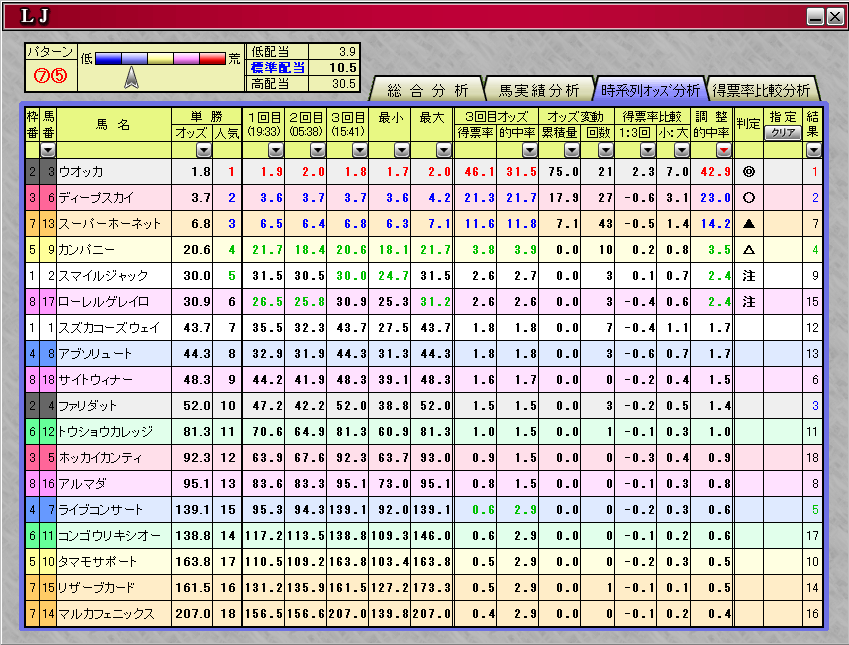The height and width of the screenshot is (645, 849).
Task: Open the 最小 column filter dropdown
Action: 402,150
